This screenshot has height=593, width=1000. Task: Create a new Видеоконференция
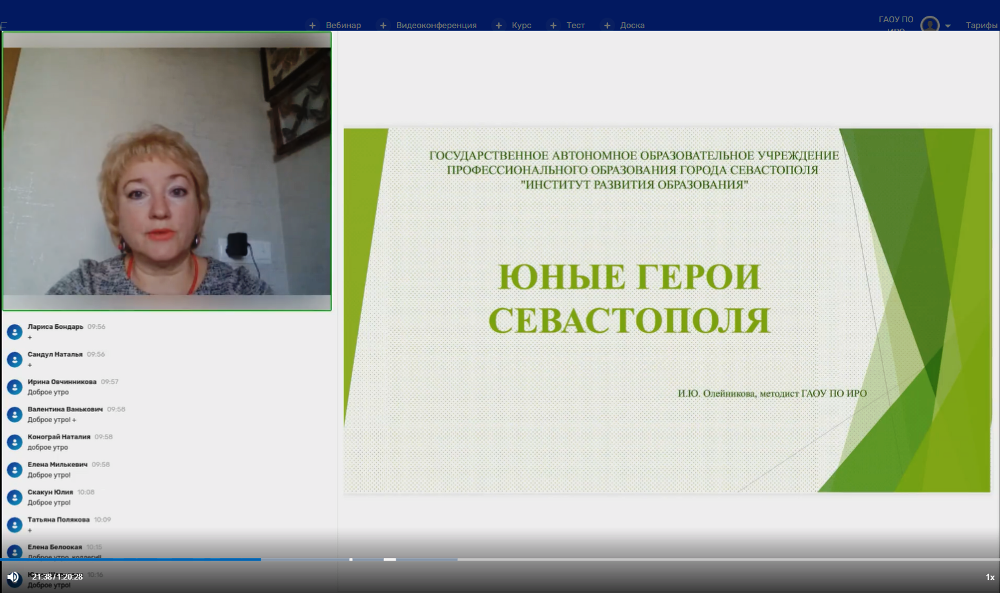click(436, 26)
